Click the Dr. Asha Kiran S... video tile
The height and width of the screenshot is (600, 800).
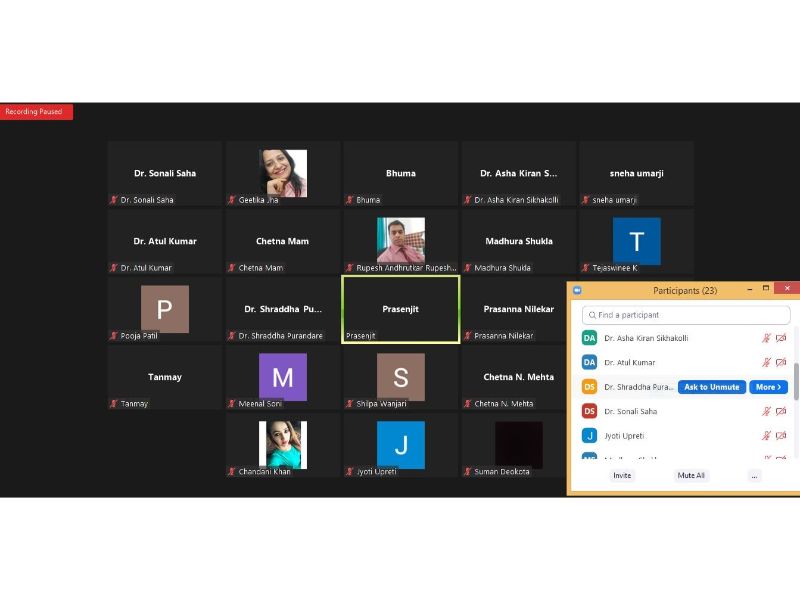[519, 173]
